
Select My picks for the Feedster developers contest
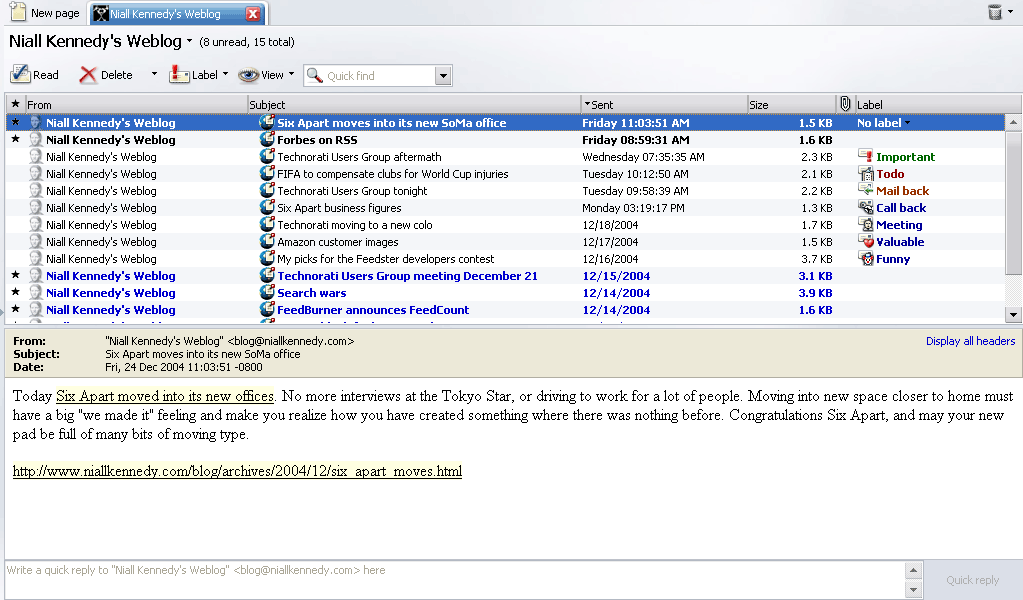505,258
